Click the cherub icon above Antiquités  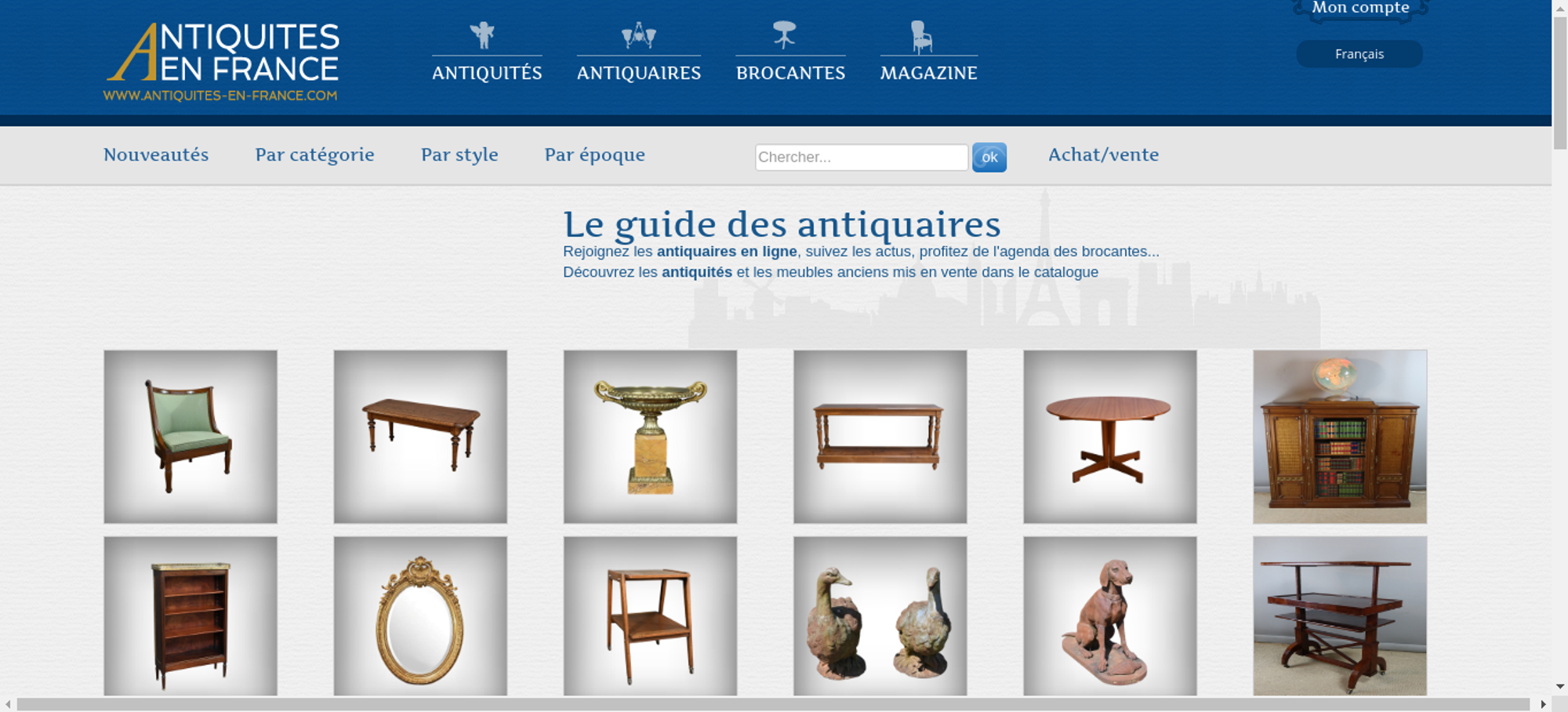(482, 35)
